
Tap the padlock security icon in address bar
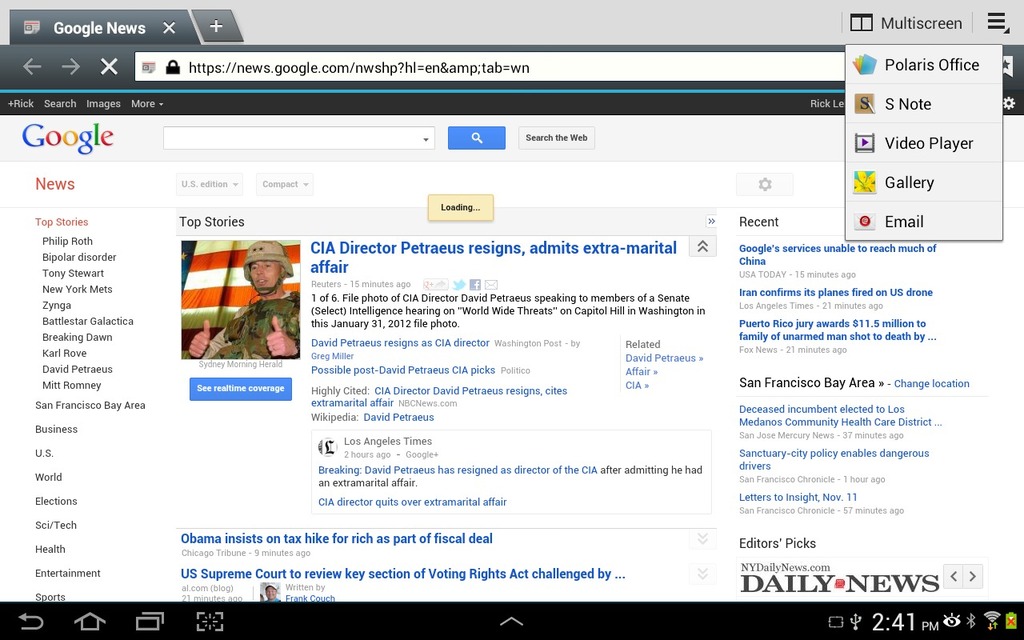[x=172, y=67]
